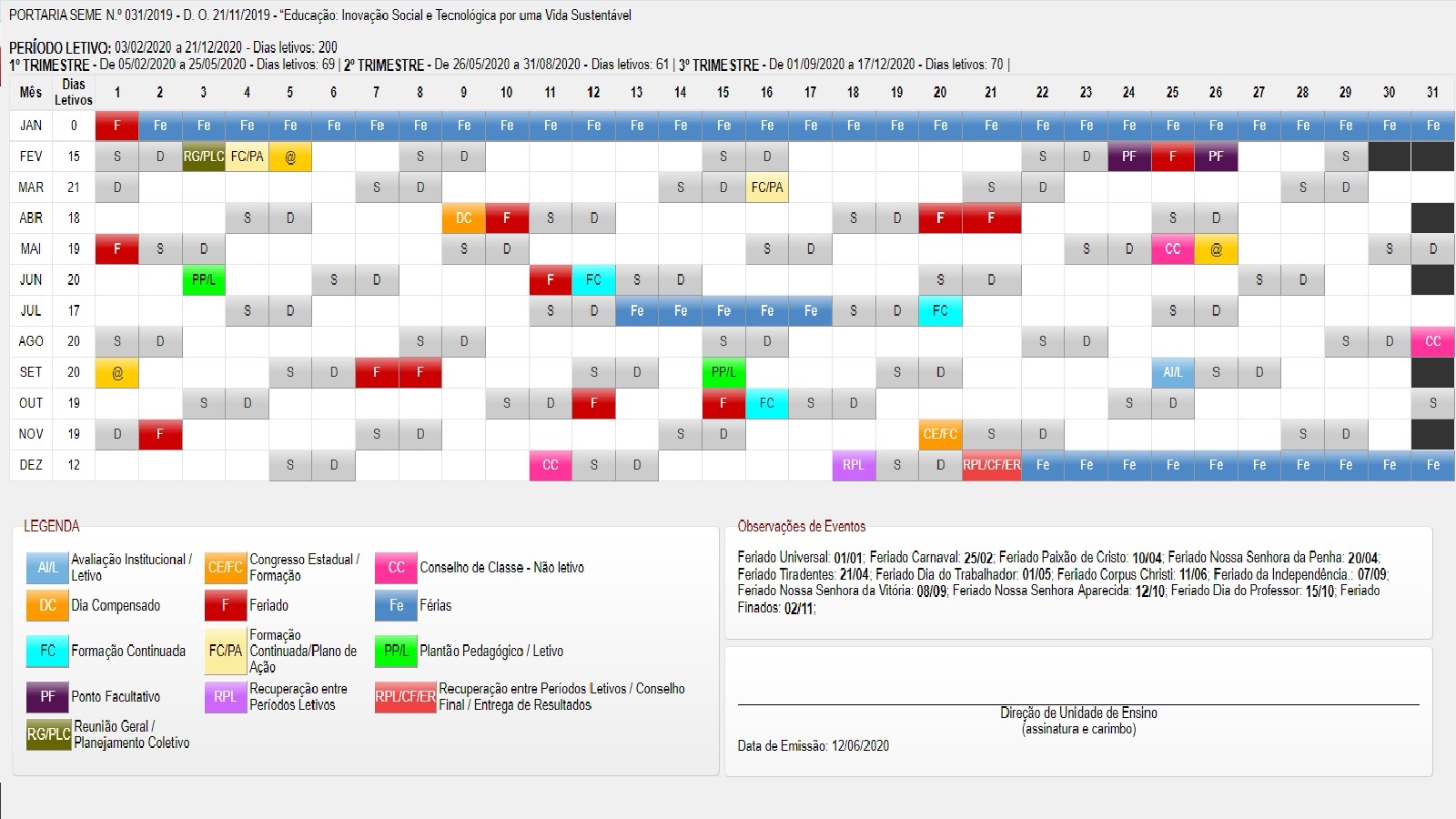This screenshot has width=1456, height=819.
Task: Select the AI/L cell in the SET row
Action: pyautogui.click(x=1172, y=372)
